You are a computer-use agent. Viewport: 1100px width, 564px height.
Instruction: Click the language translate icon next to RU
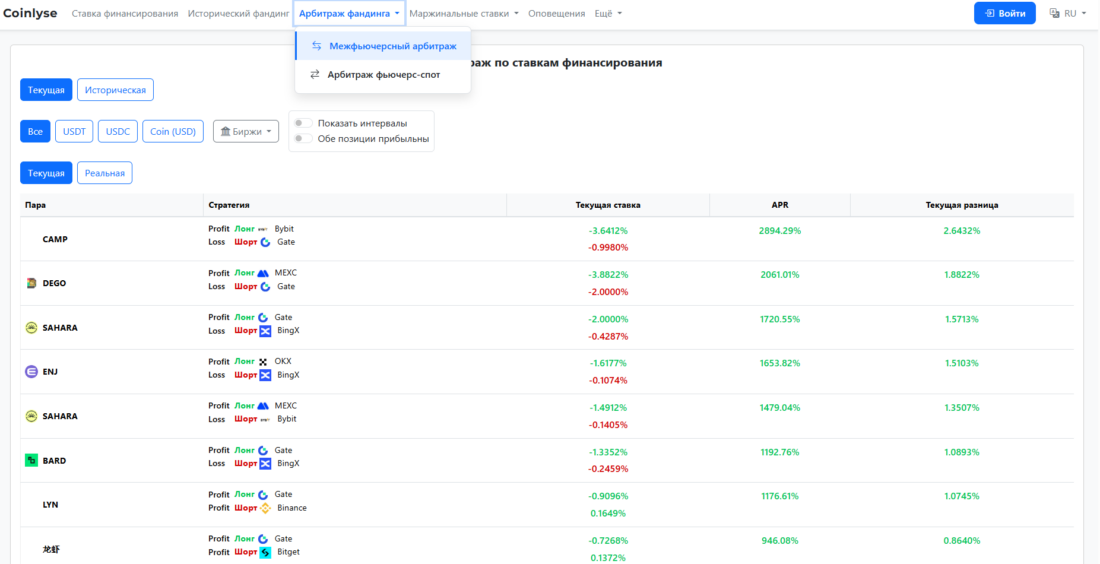coord(1054,13)
